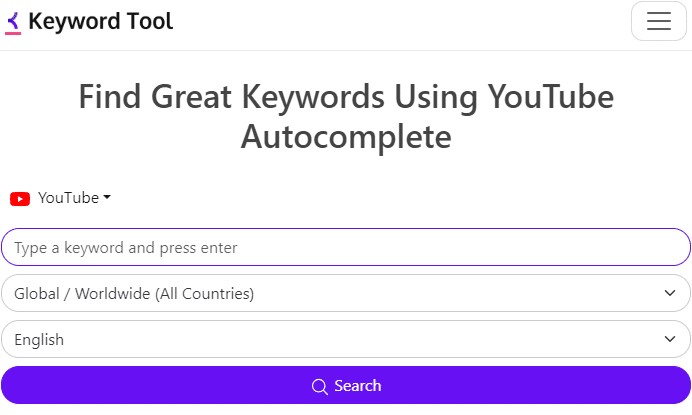Click the word 'Autocomplete' in the heading
This screenshot has height=415, width=692.
click(345, 136)
